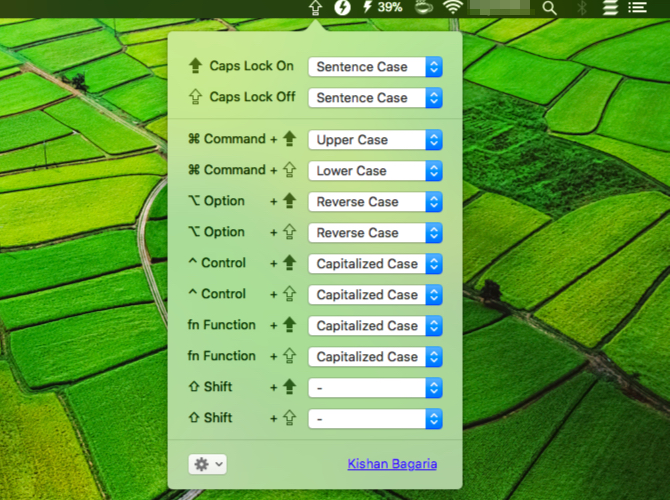Open Shift + caps off empty dropdown
This screenshot has height=500, width=670.
[375, 419]
